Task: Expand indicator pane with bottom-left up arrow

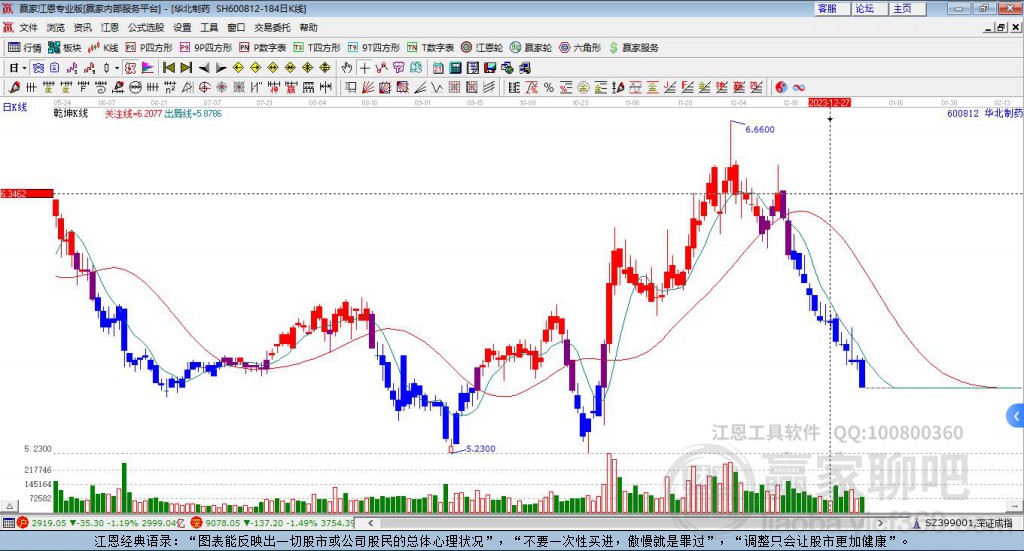Action: (x=9, y=506)
